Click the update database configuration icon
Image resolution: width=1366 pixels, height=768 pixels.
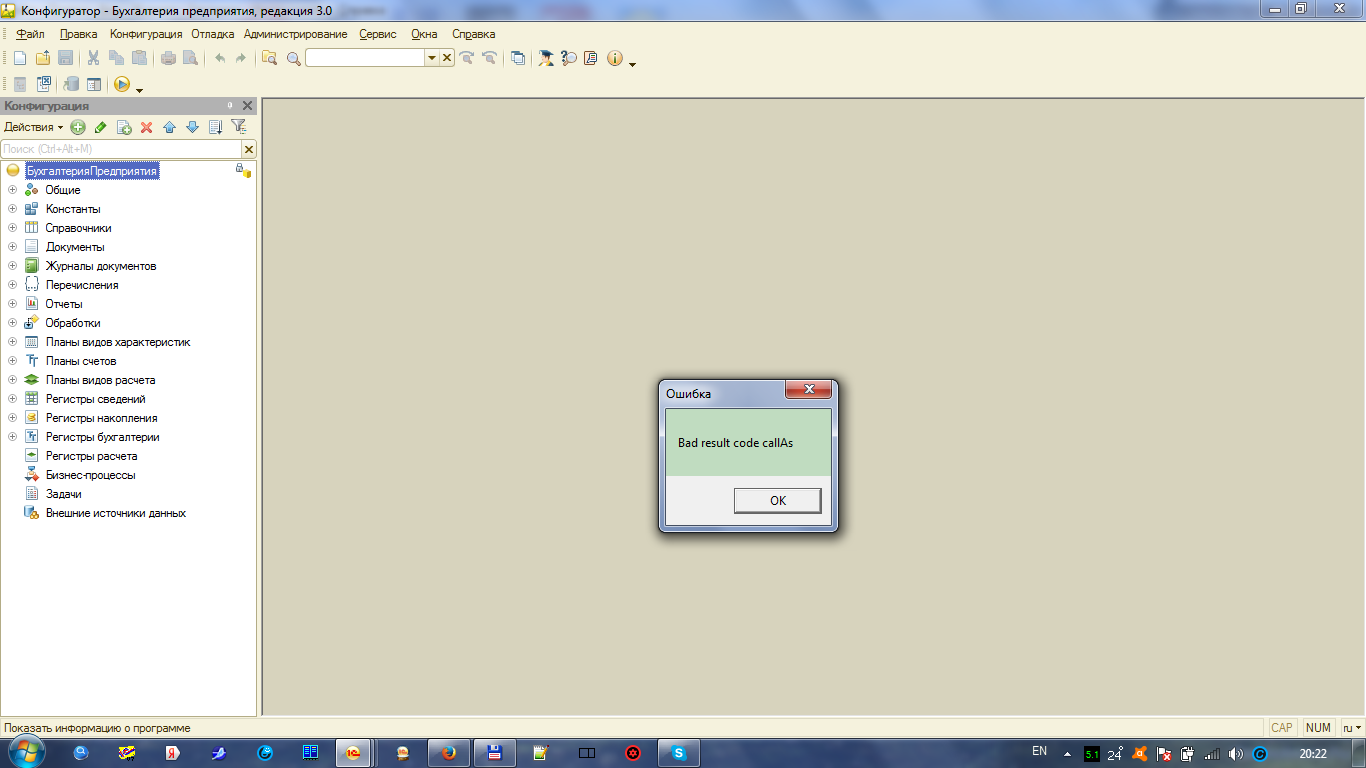(71, 84)
